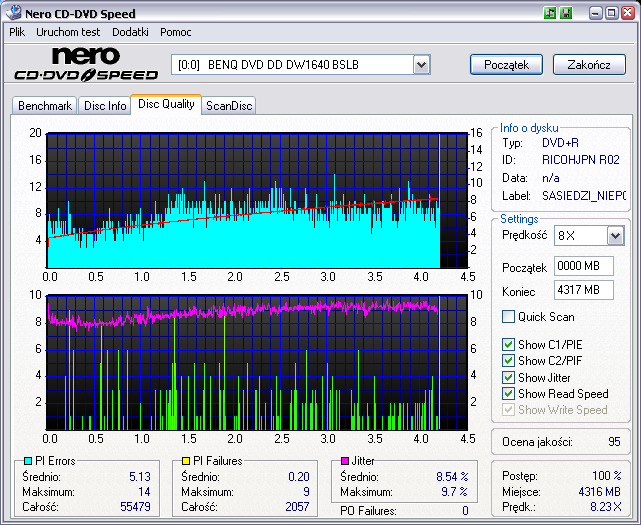Toggle Show C1/PIE checkbox

pos(508,344)
